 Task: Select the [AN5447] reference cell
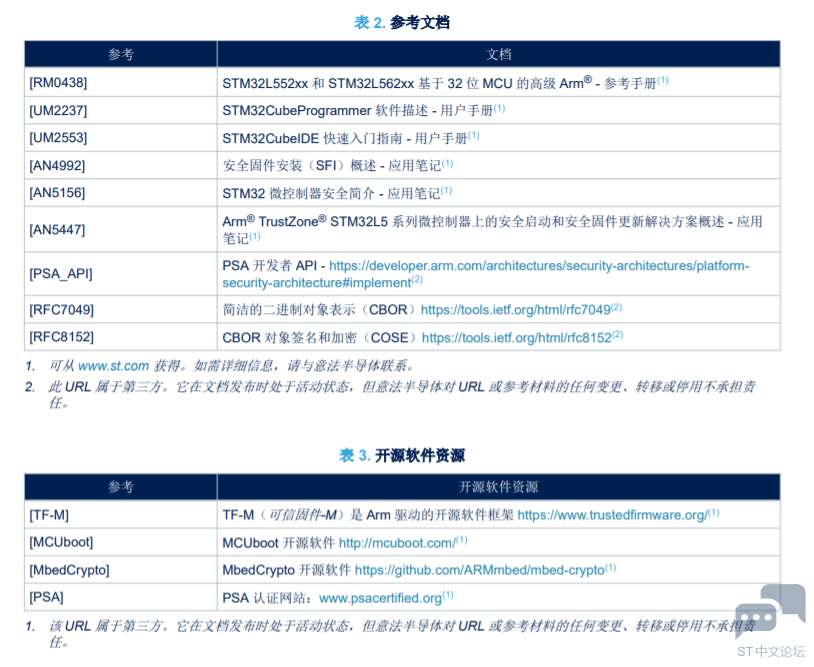(120, 229)
